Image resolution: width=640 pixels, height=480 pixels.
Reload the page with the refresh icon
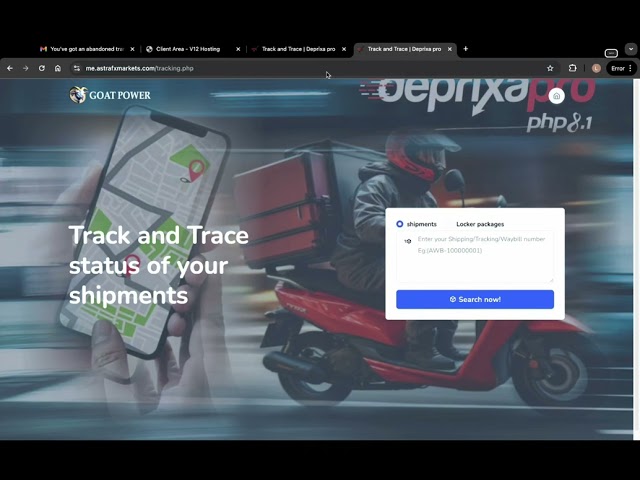coord(42,68)
